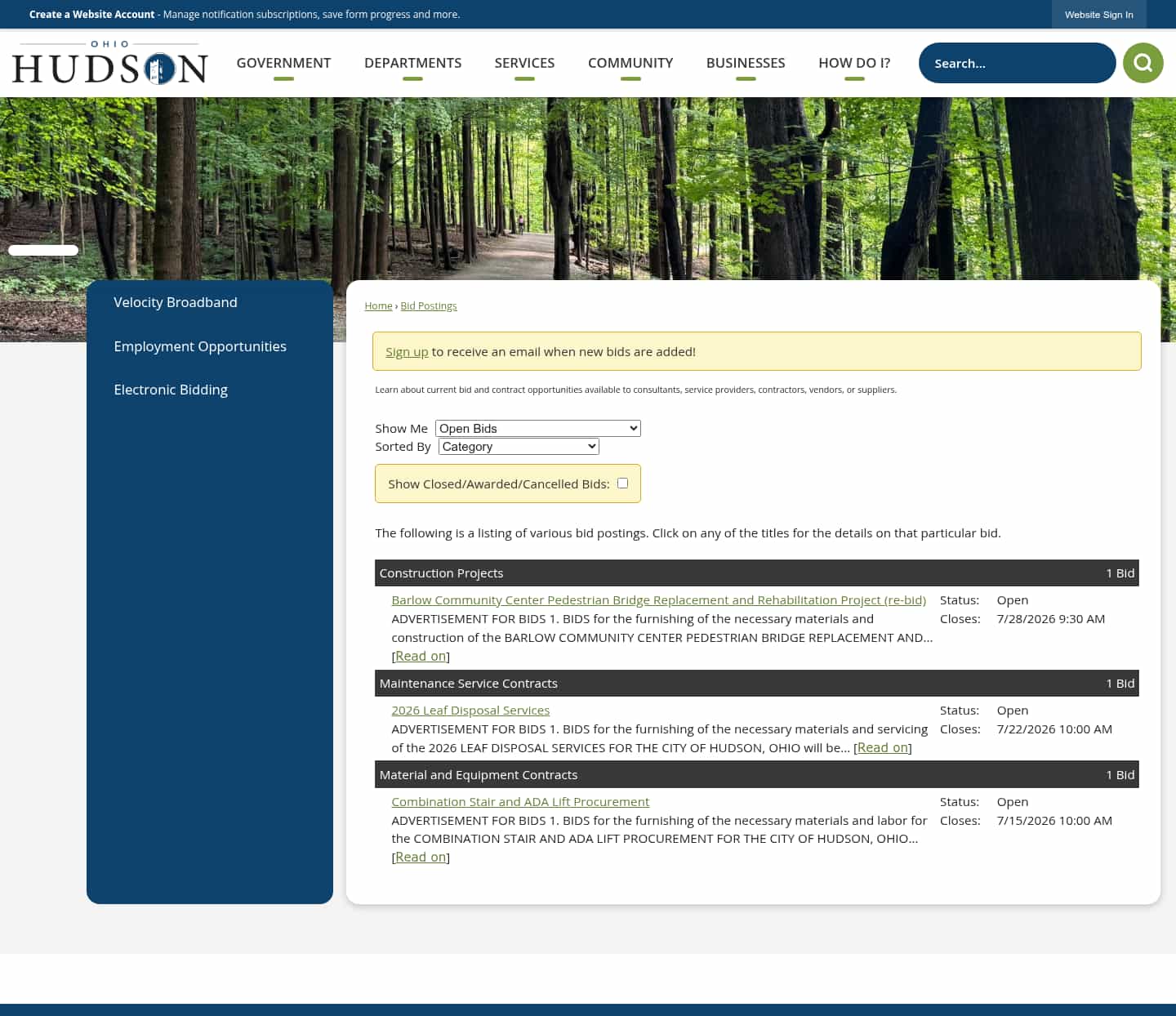Open the How Do I? menu
Image resolution: width=1176 pixels, height=1016 pixels.
pos(854,63)
